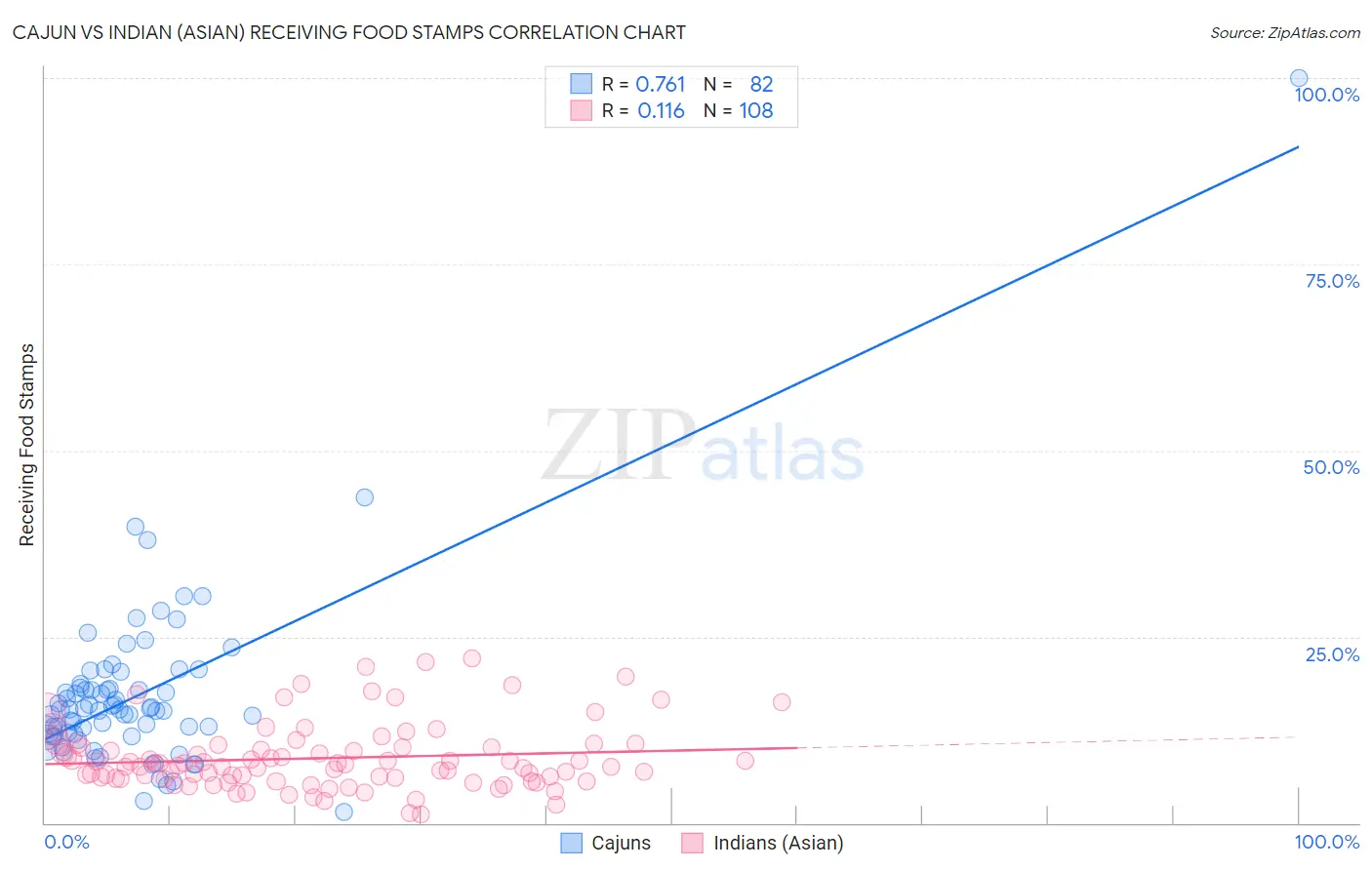Click the highest Cajun outlier near 44%

point(365,497)
